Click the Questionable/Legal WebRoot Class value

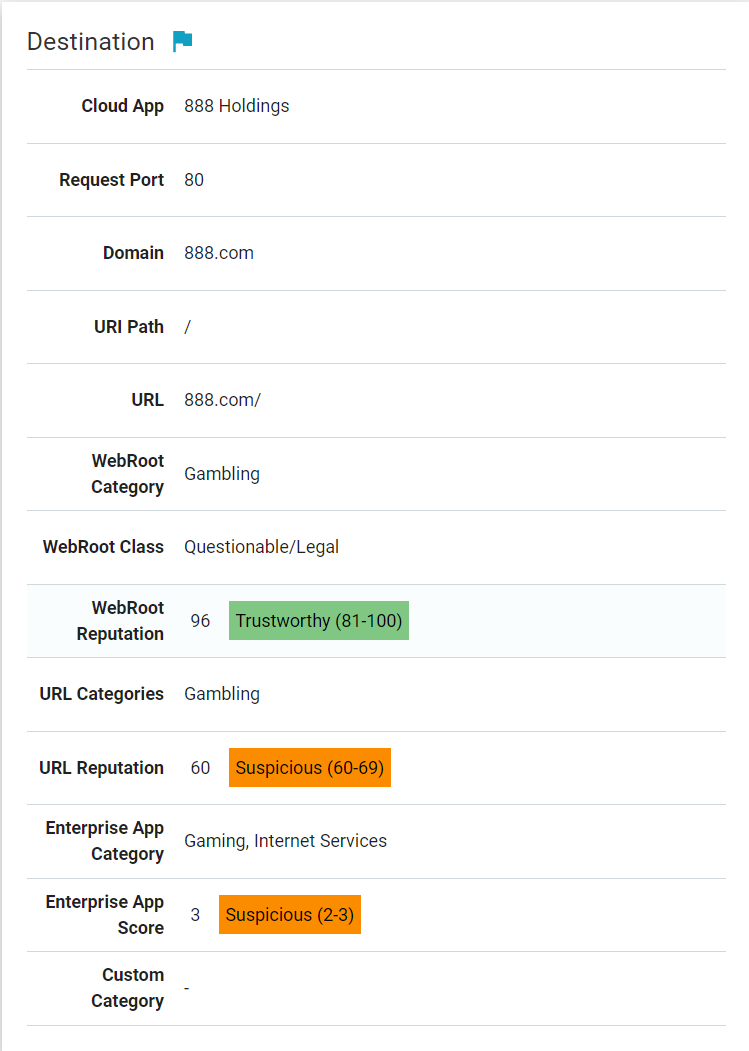click(x=262, y=547)
